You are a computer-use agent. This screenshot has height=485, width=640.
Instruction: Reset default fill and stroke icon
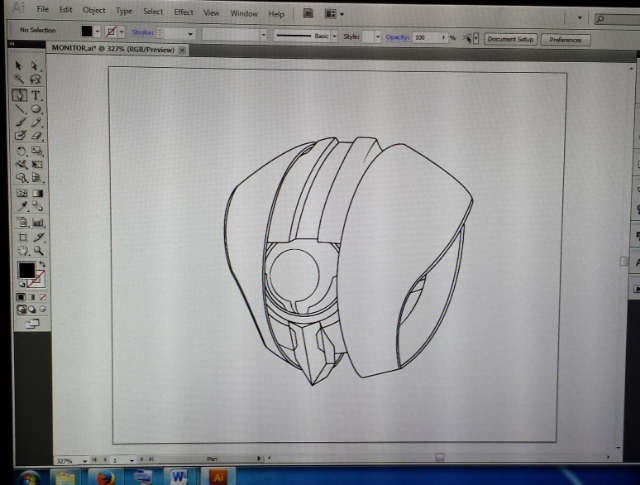pos(22,284)
